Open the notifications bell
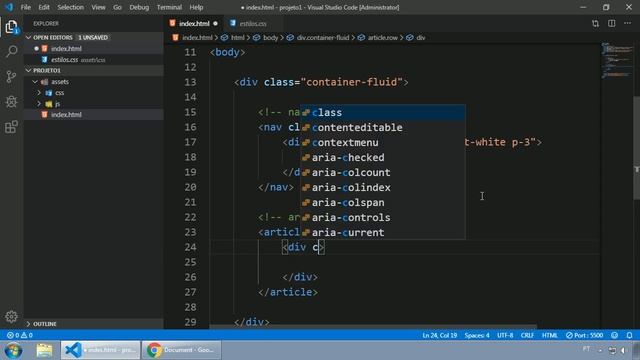640x360 pixels. 629,335
